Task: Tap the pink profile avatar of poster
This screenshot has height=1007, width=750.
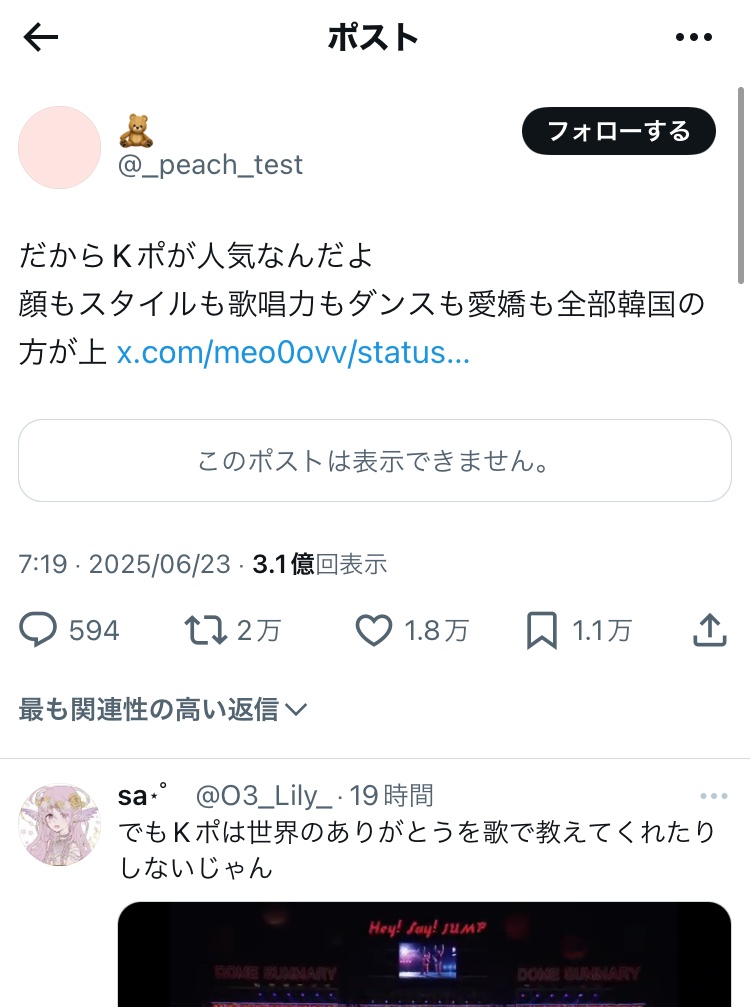Action: [60, 148]
